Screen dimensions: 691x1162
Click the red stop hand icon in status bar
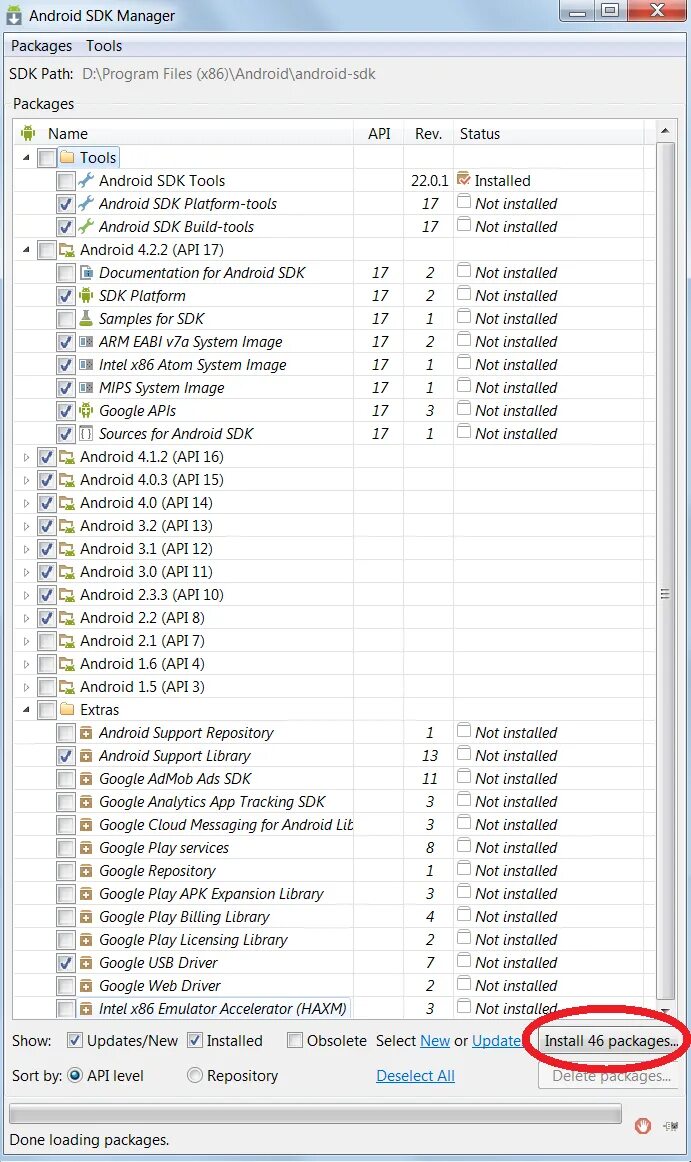tap(643, 1126)
